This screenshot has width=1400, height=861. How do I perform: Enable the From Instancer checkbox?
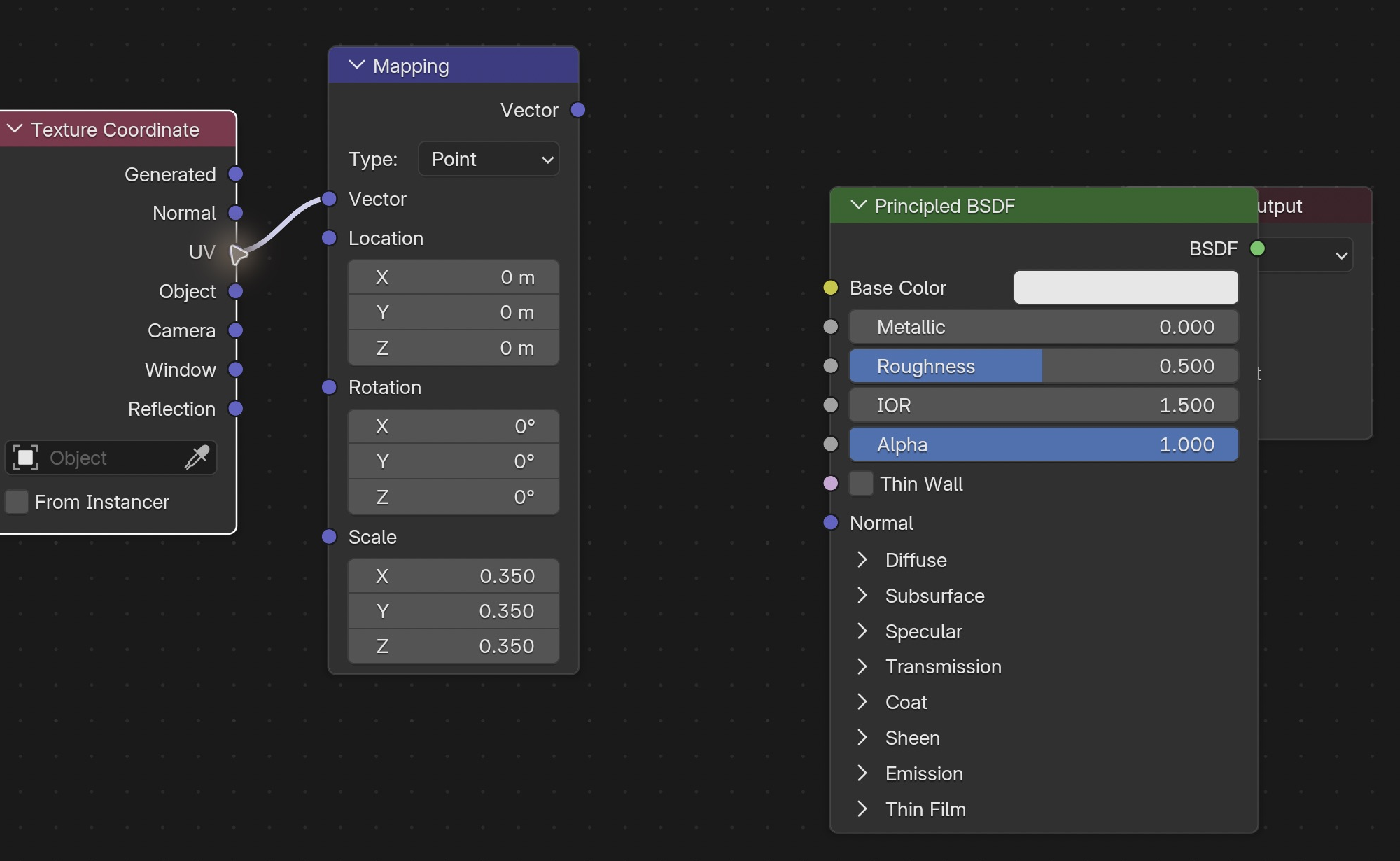(x=17, y=502)
